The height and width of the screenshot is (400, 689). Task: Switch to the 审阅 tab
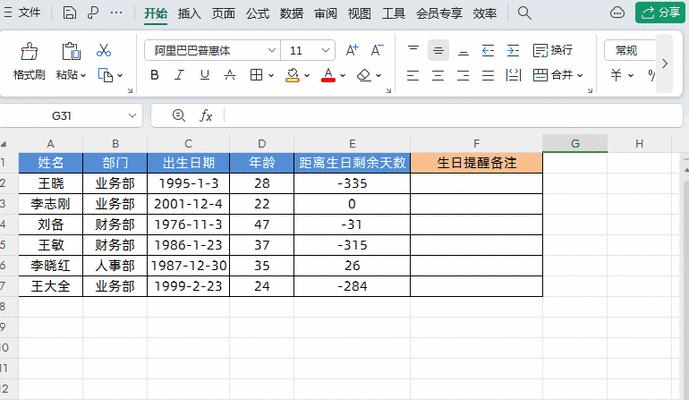point(326,13)
